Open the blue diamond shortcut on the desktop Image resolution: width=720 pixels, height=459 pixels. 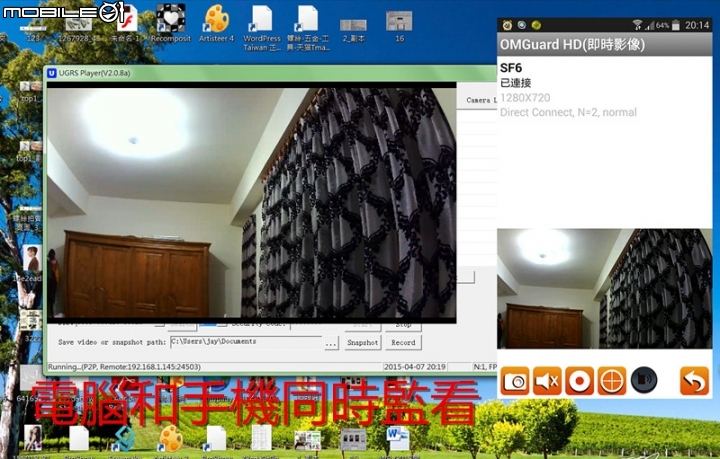click(124, 438)
